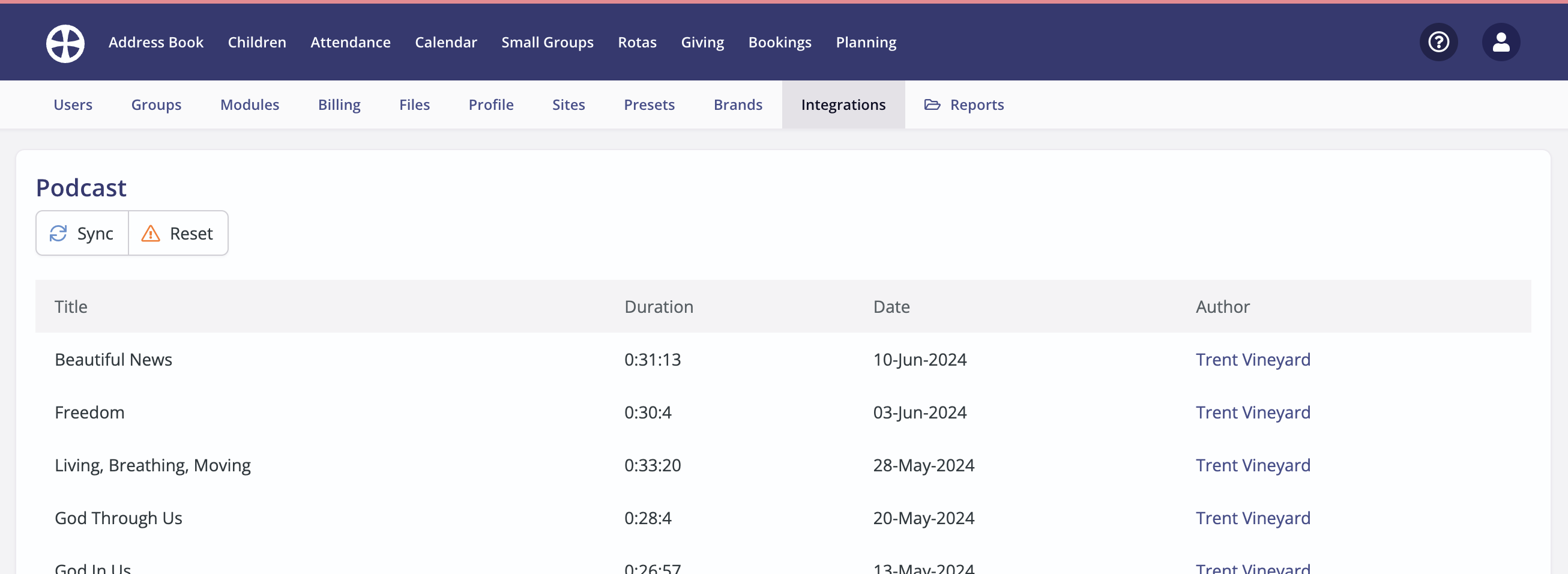
Task: Click the Reports folder icon
Action: pyautogui.click(x=932, y=104)
